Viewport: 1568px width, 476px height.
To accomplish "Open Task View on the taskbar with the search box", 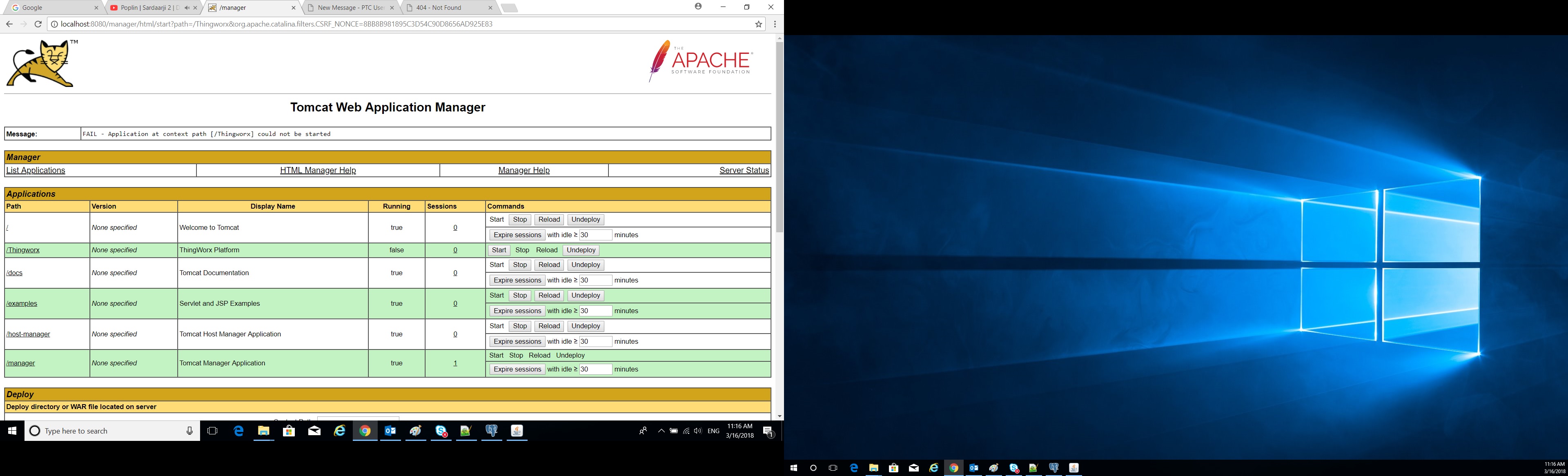I will 212,431.
